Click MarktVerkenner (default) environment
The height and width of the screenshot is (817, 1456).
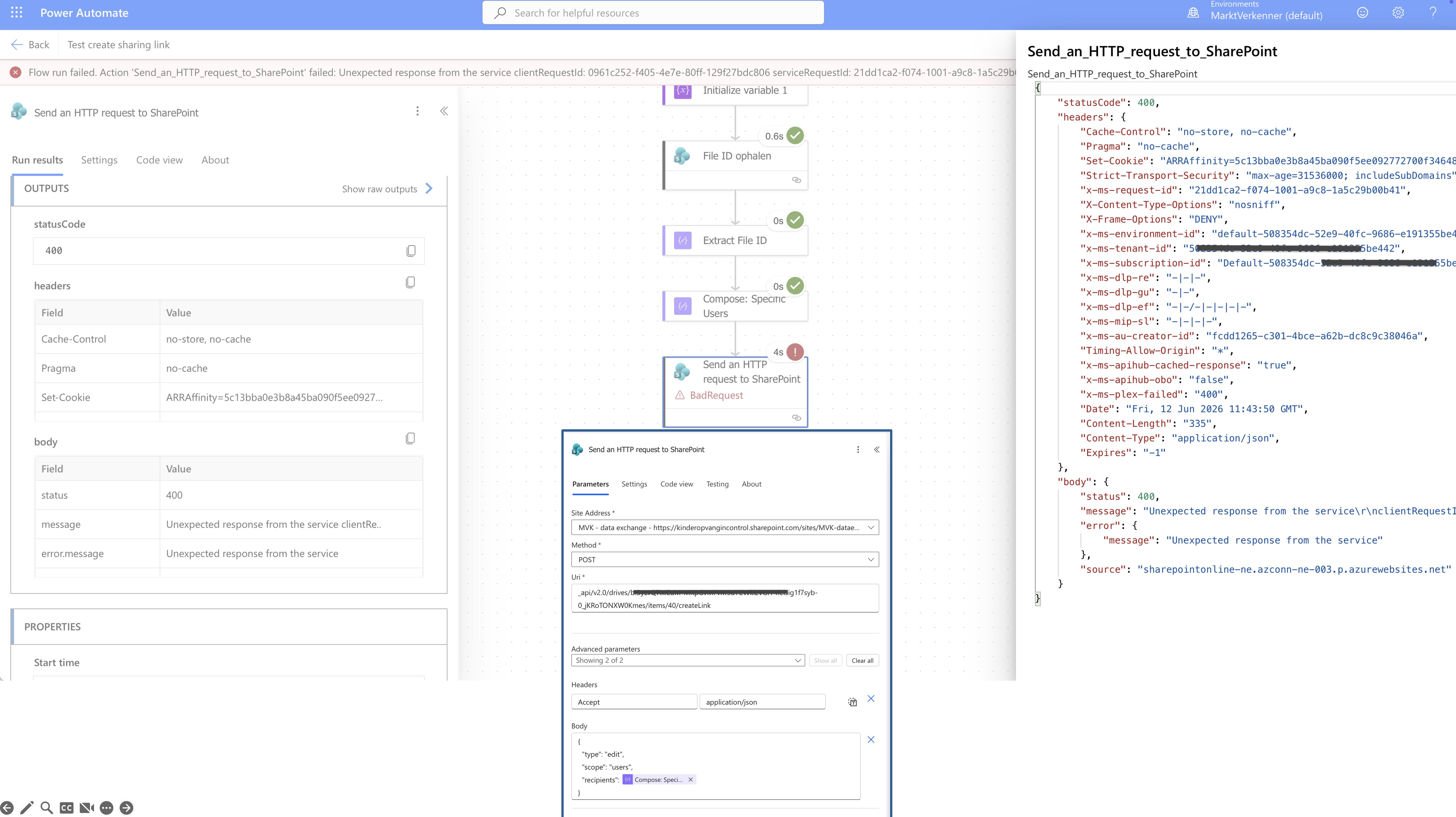click(1266, 16)
